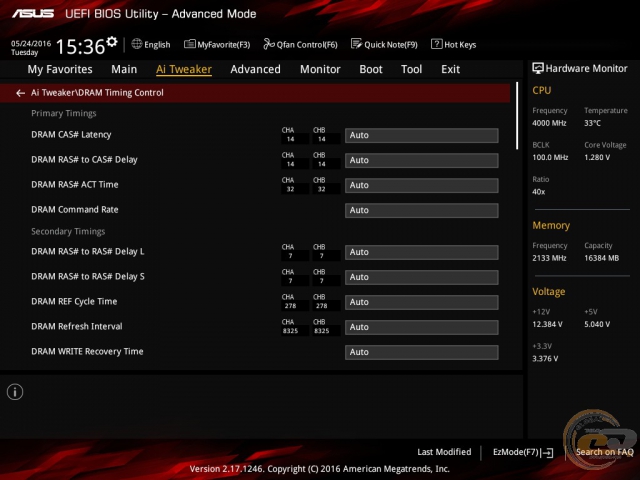This screenshot has height=480, width=640.
Task: Click CHB value 278 for REF Cycle Time
Action: [x=322, y=306]
